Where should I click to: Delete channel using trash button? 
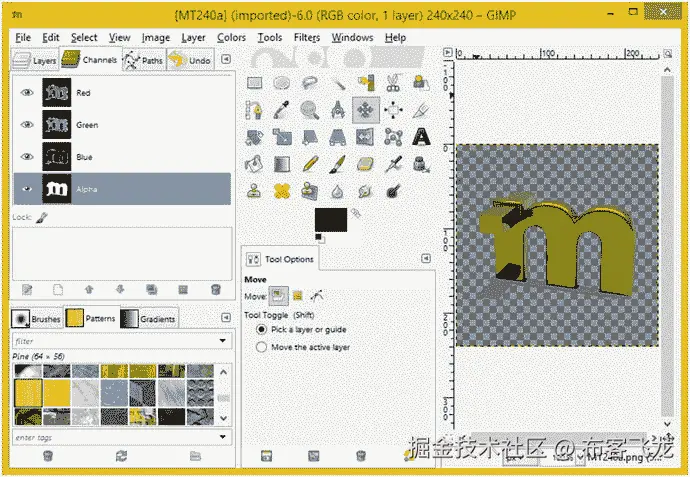tap(216, 290)
